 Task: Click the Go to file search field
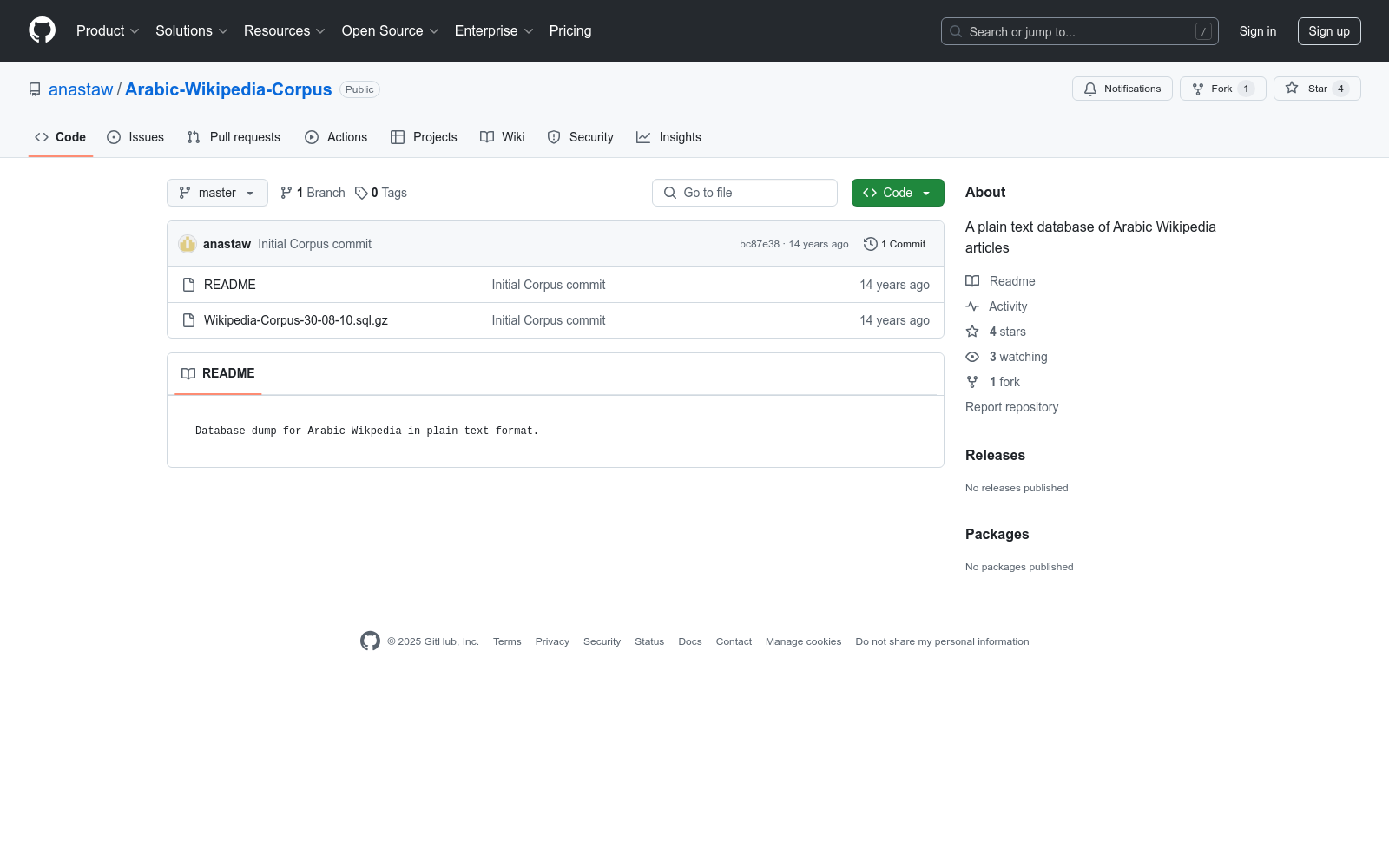(x=745, y=193)
